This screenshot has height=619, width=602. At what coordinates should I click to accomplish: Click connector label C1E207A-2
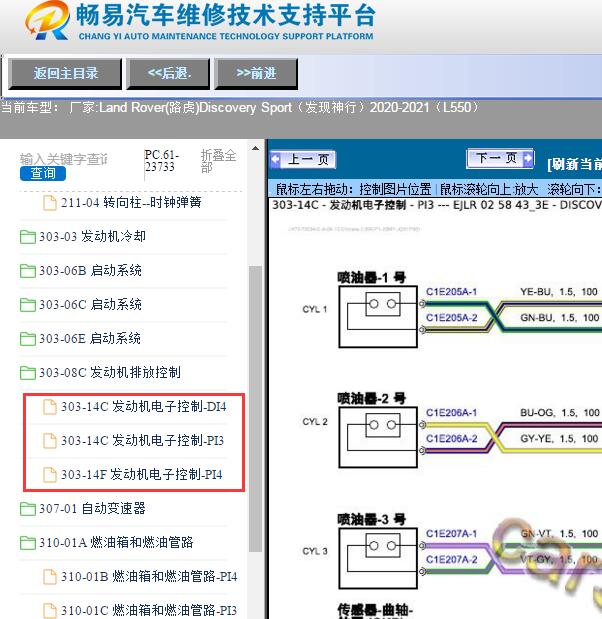click(x=451, y=559)
